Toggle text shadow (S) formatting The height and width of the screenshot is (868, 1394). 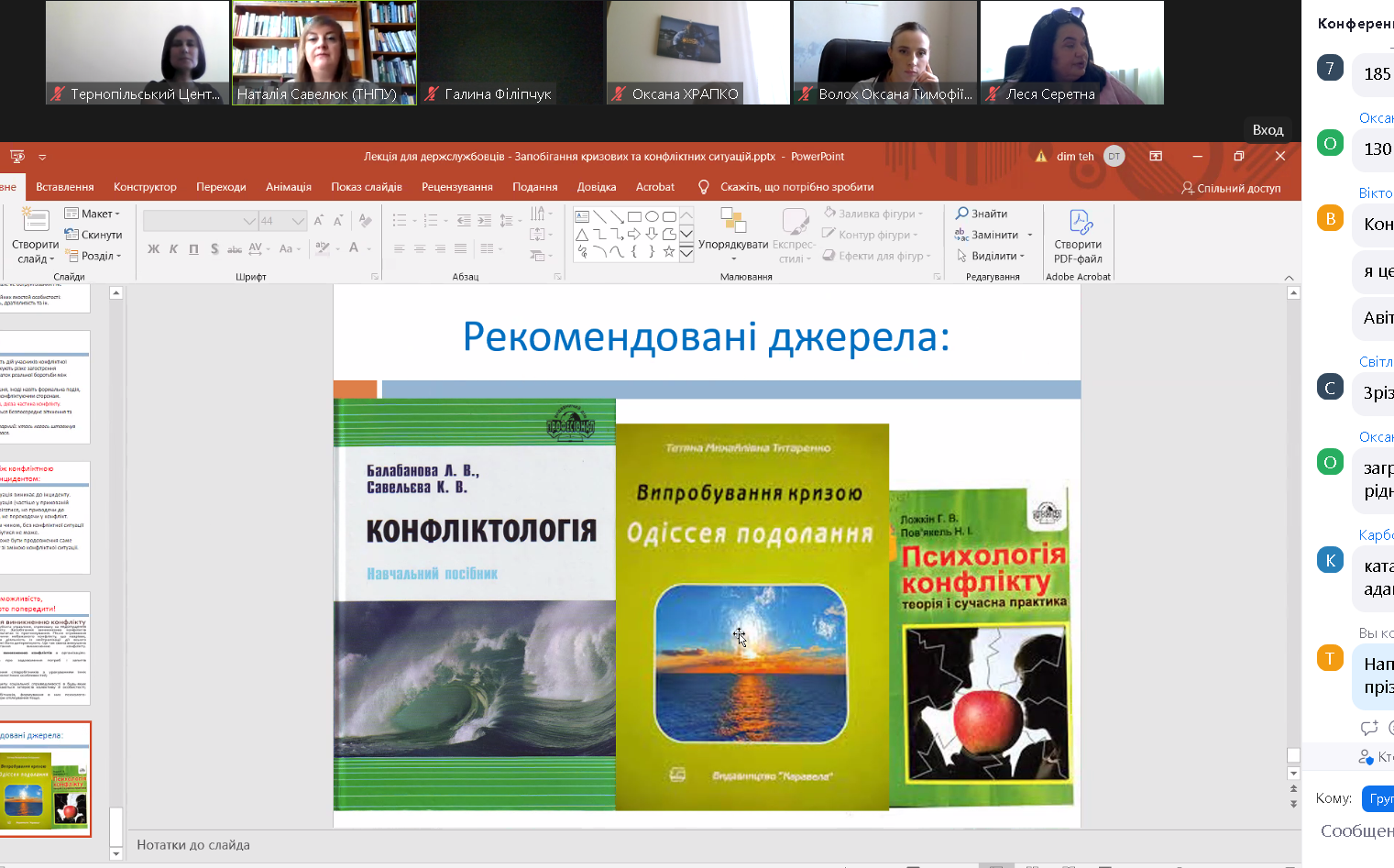pyautogui.click(x=214, y=248)
